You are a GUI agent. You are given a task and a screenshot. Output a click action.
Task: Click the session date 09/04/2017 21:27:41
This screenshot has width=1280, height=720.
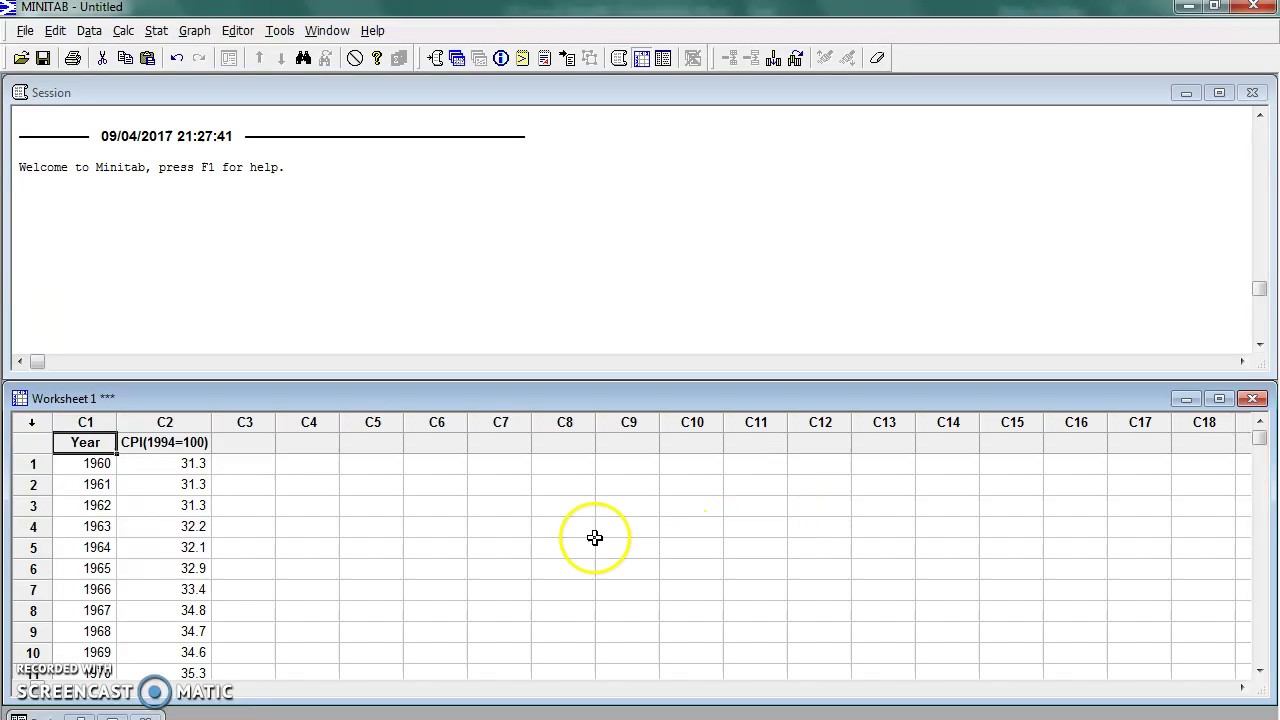click(166, 136)
